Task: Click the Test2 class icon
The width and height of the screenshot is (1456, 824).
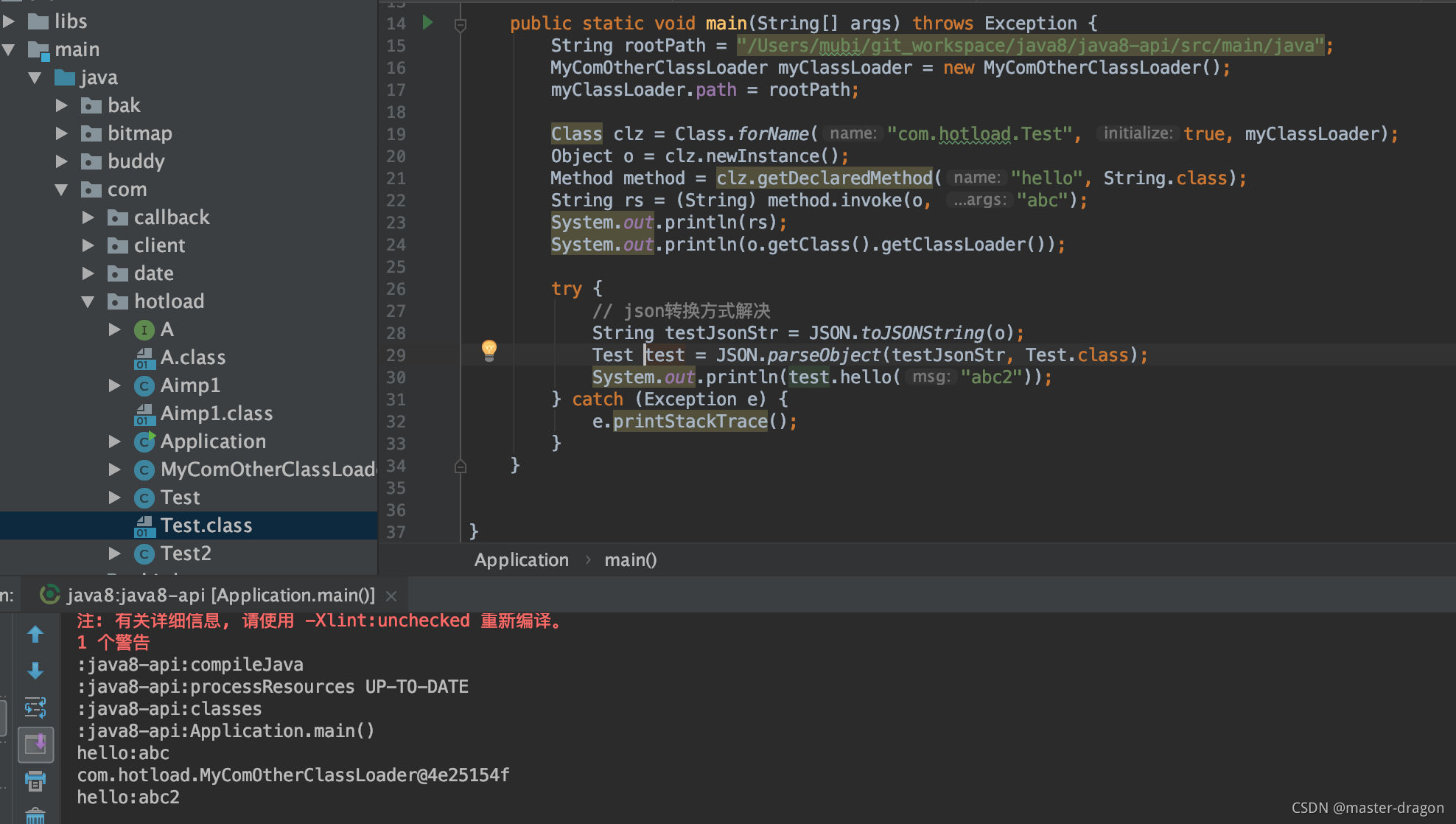Action: coord(144,554)
